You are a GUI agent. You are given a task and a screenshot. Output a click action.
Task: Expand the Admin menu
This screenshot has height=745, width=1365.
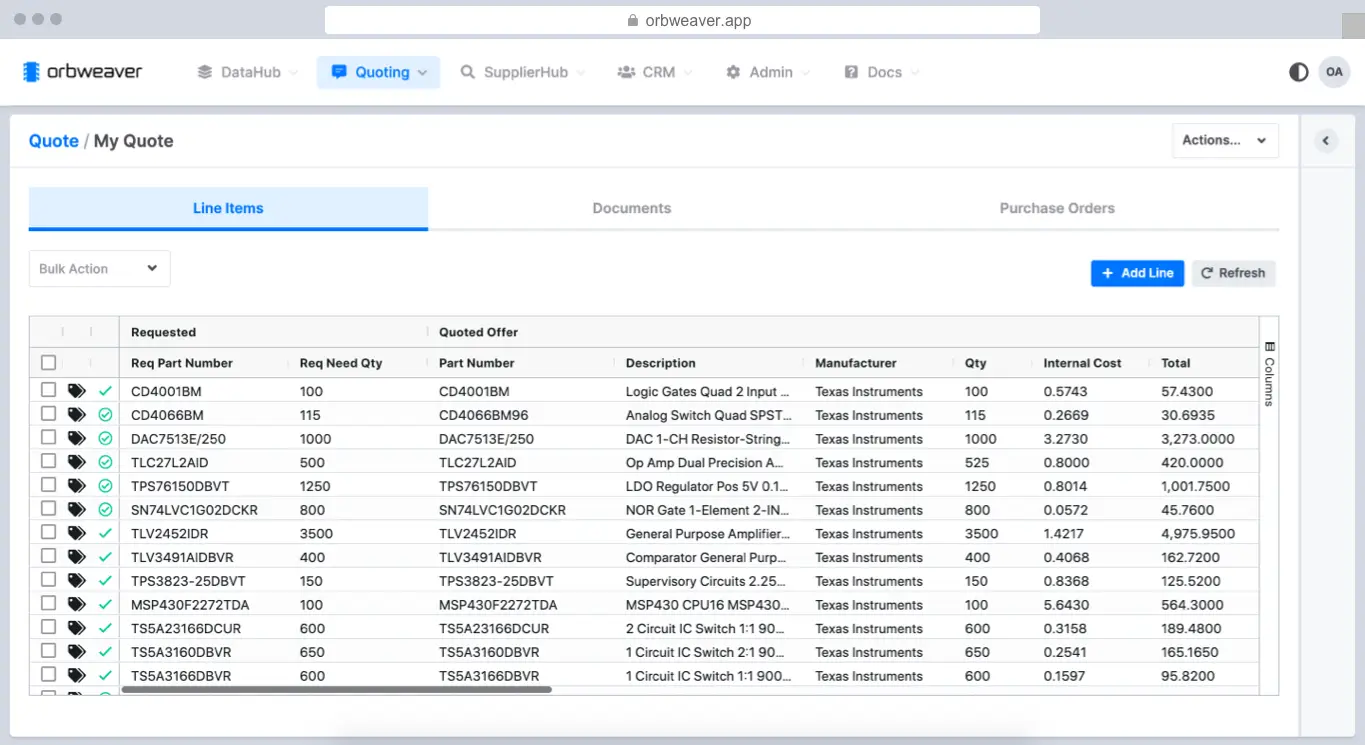coord(767,72)
